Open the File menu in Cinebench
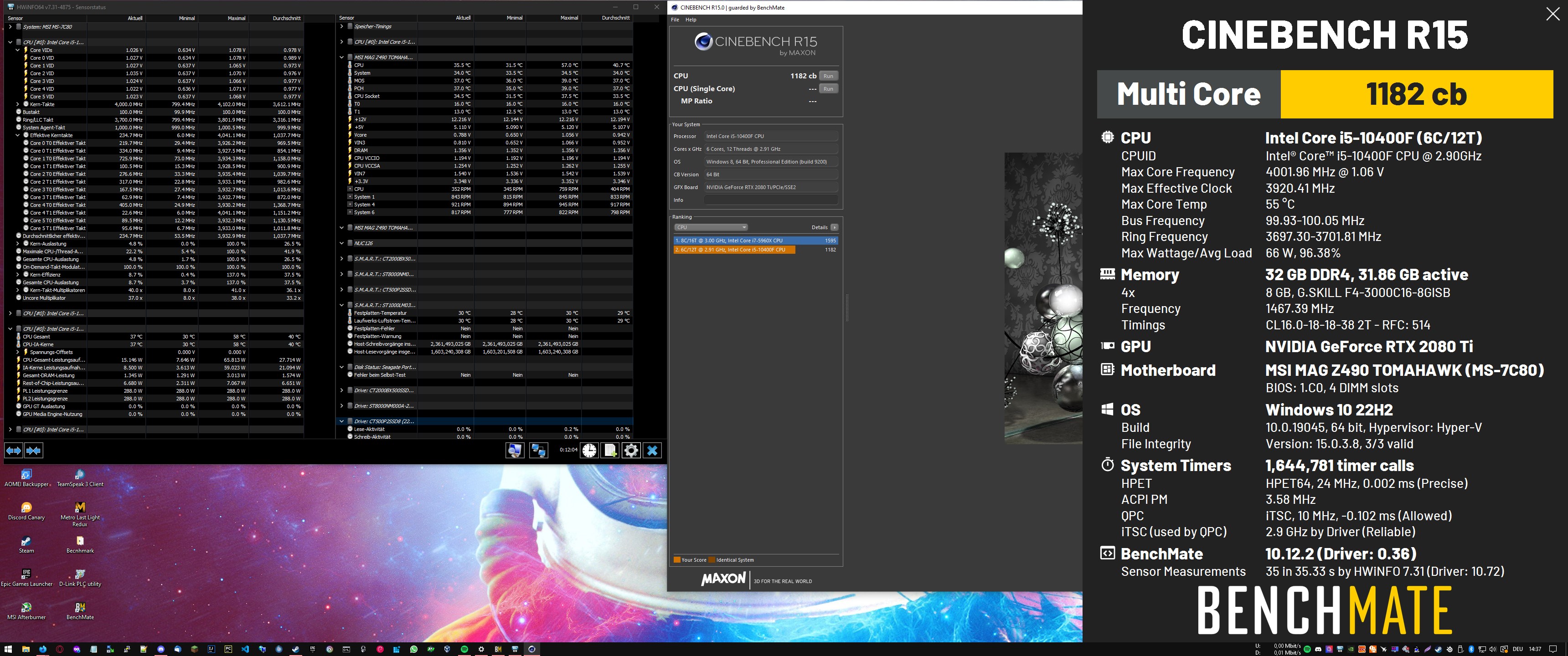Screen dimensions: 1568x656 click(675, 20)
